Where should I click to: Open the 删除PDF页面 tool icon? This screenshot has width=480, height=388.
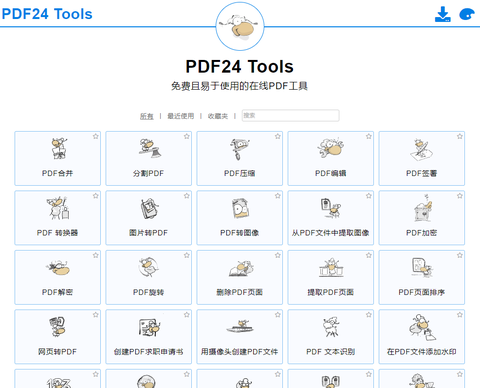tap(241, 269)
